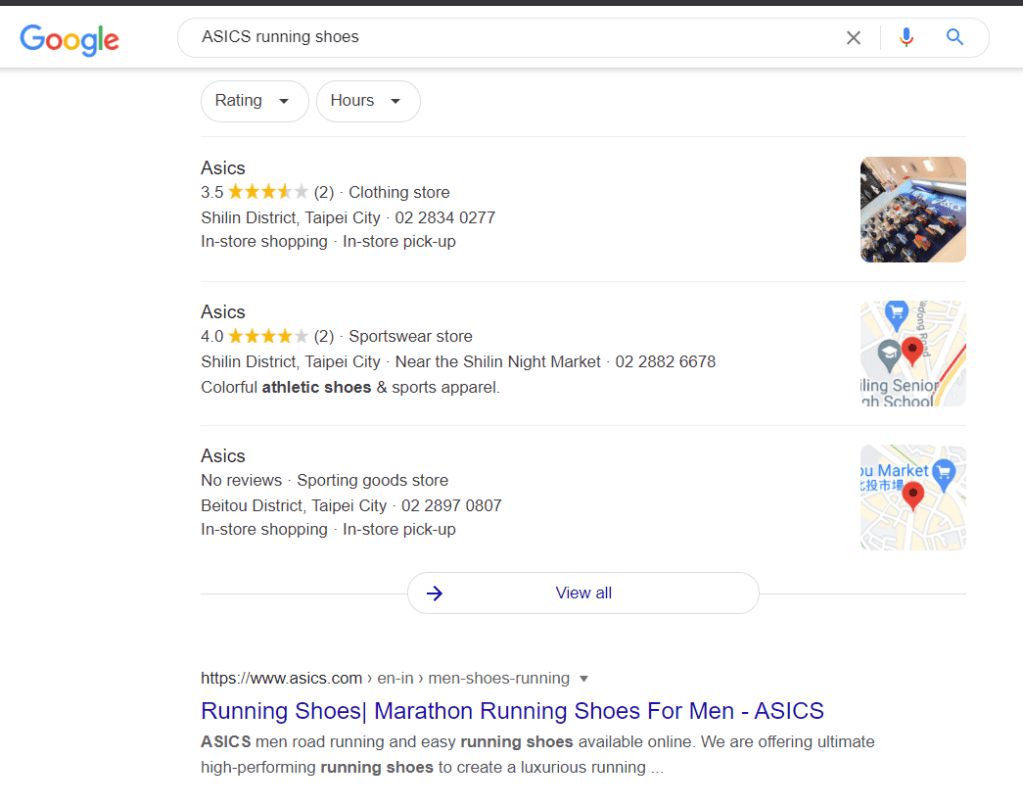Click phone number 02 2897 0807
This screenshot has height=806, width=1023.
[451, 506]
